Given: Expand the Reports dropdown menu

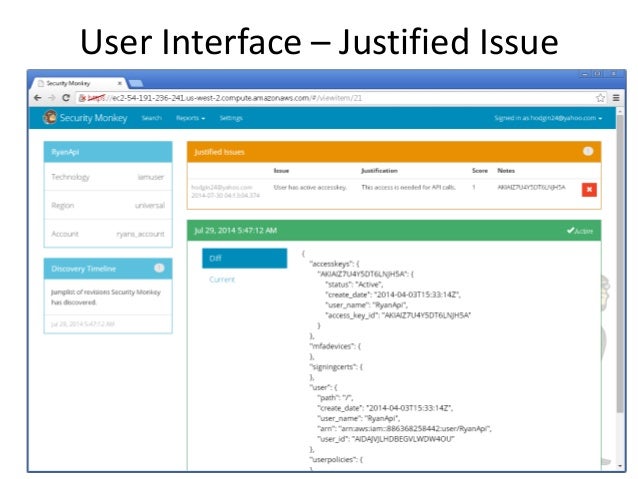Looking at the screenshot, I should click(190, 118).
